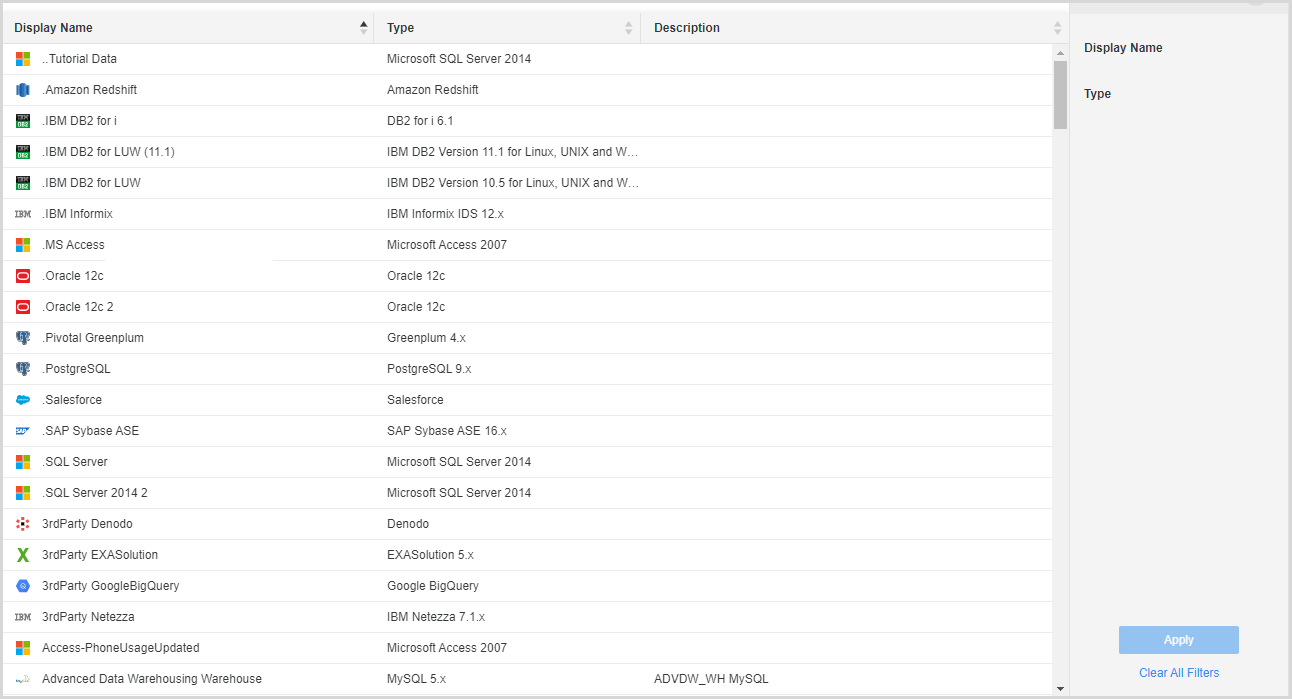Screen dimensions: 1292x699
Task: Click the Microsoft icon beside ..Tutorial Data
Action: 23,59
